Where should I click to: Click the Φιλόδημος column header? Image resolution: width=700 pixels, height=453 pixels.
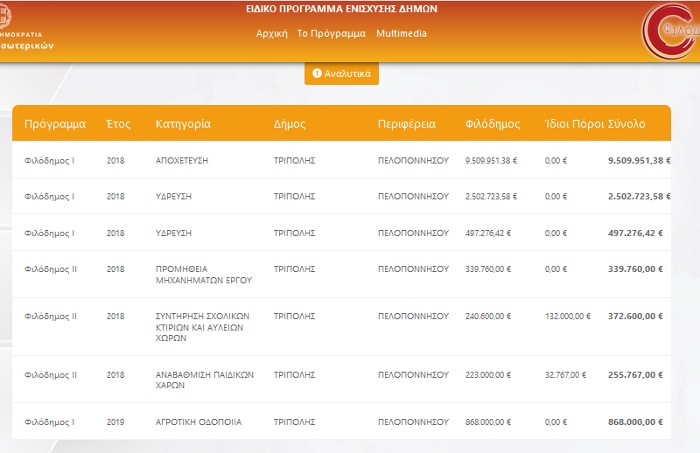(492, 124)
